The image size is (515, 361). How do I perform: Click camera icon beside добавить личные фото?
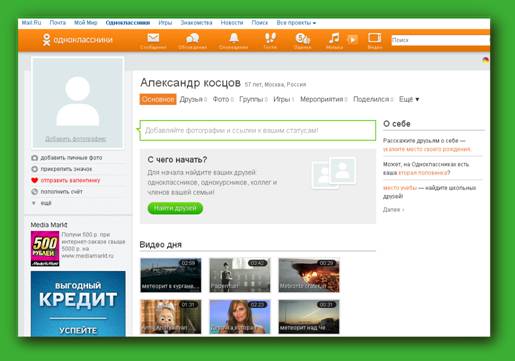(x=34, y=158)
